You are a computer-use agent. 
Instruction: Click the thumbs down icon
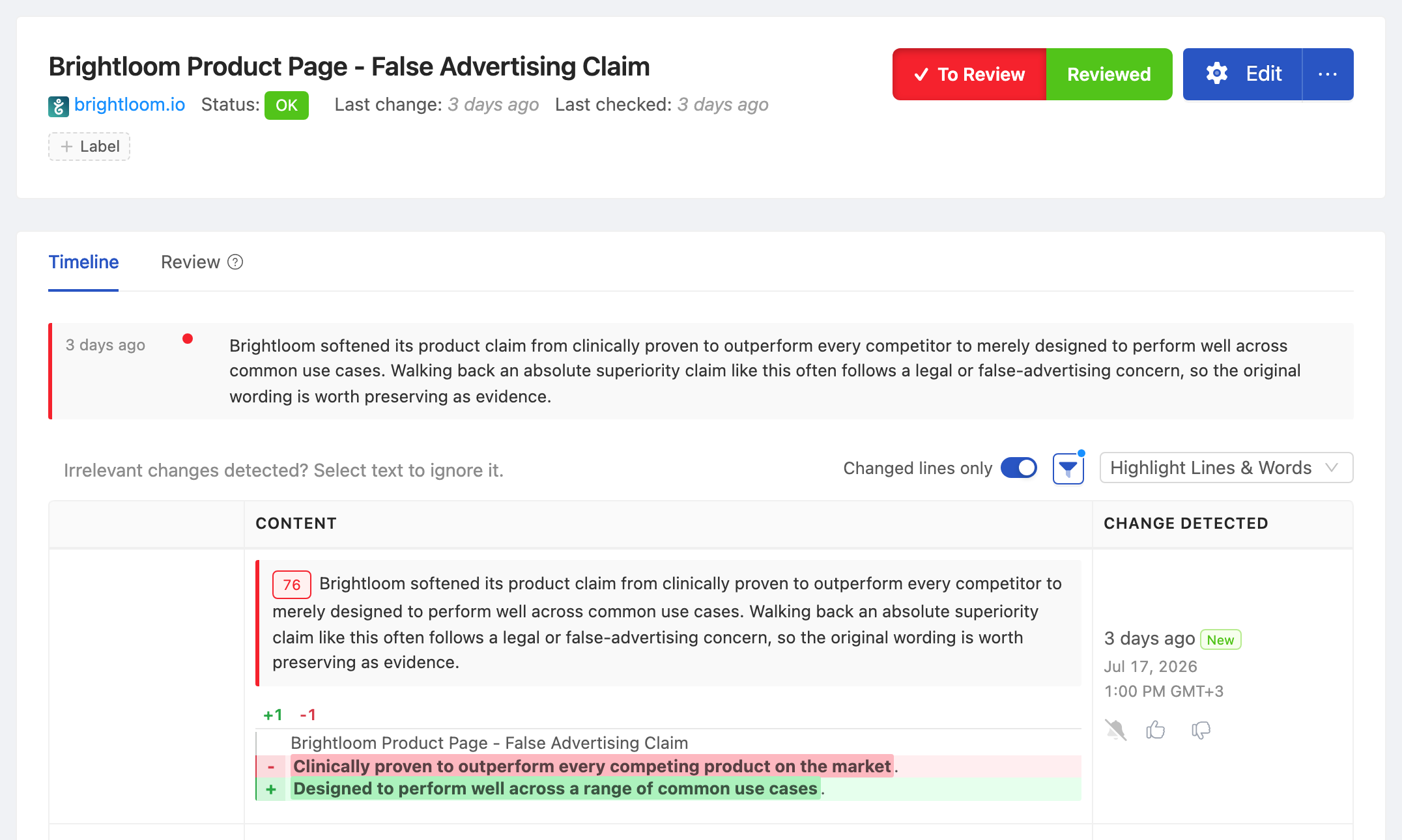1201,730
